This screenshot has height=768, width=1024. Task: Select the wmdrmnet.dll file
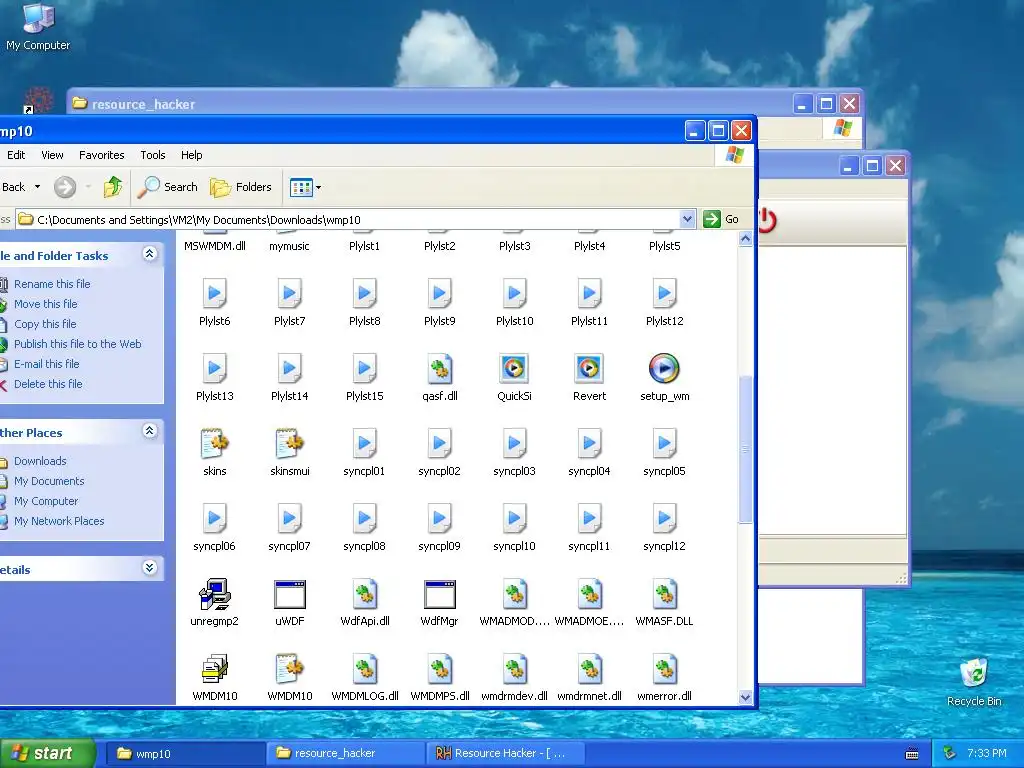click(x=589, y=669)
